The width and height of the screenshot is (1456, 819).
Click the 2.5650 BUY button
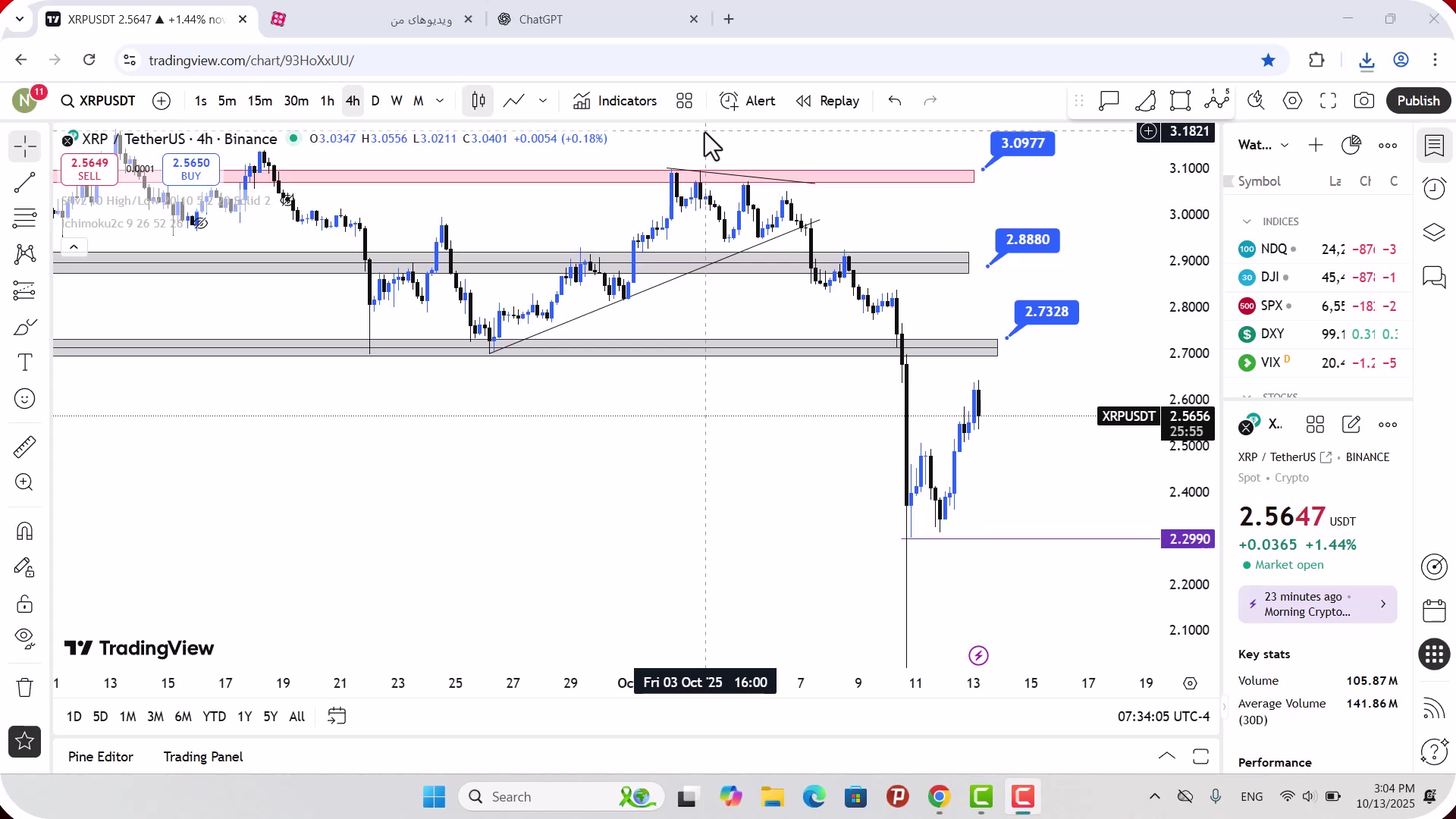point(191,168)
